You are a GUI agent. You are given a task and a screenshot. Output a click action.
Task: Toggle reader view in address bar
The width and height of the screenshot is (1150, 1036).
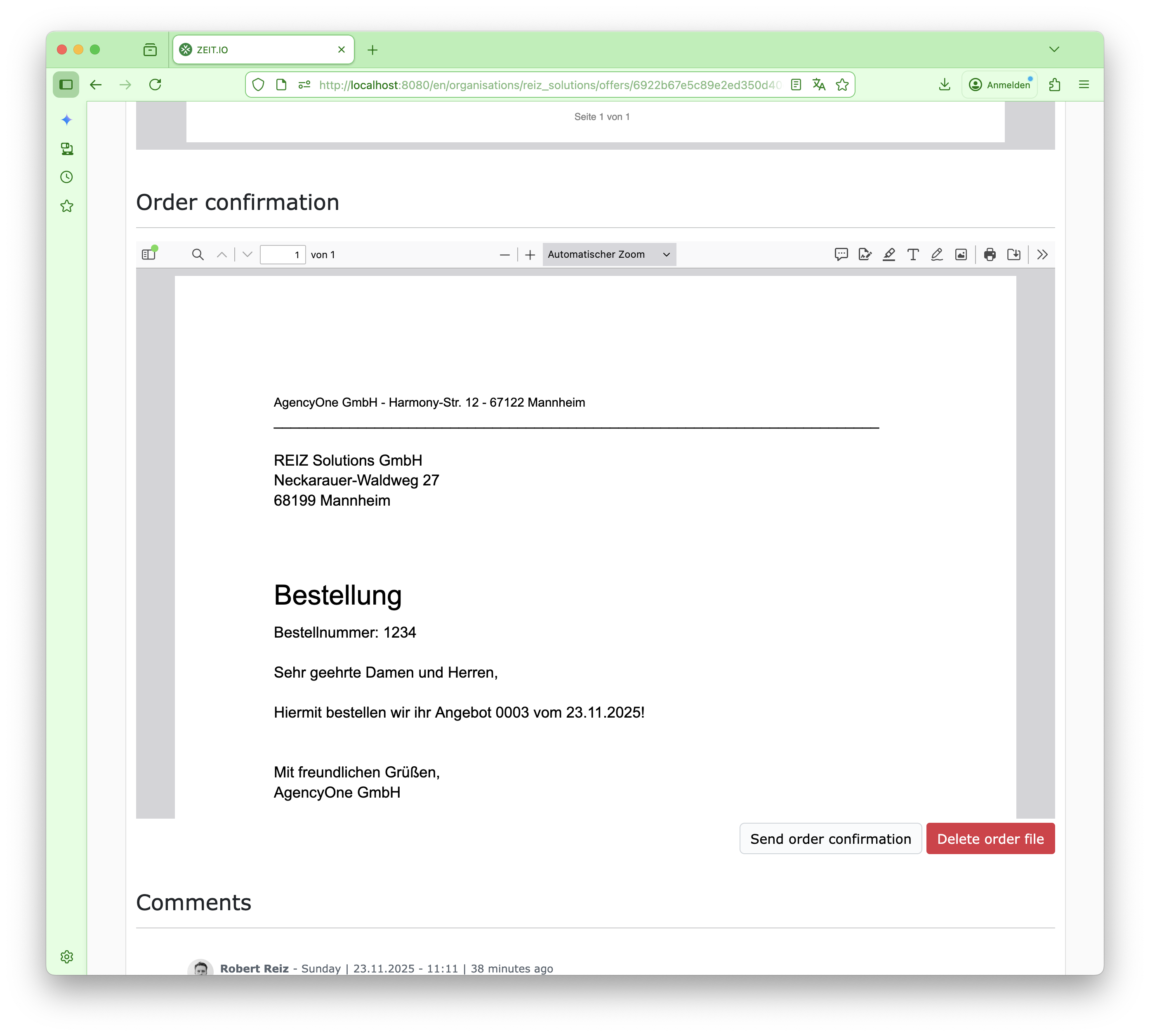(796, 85)
